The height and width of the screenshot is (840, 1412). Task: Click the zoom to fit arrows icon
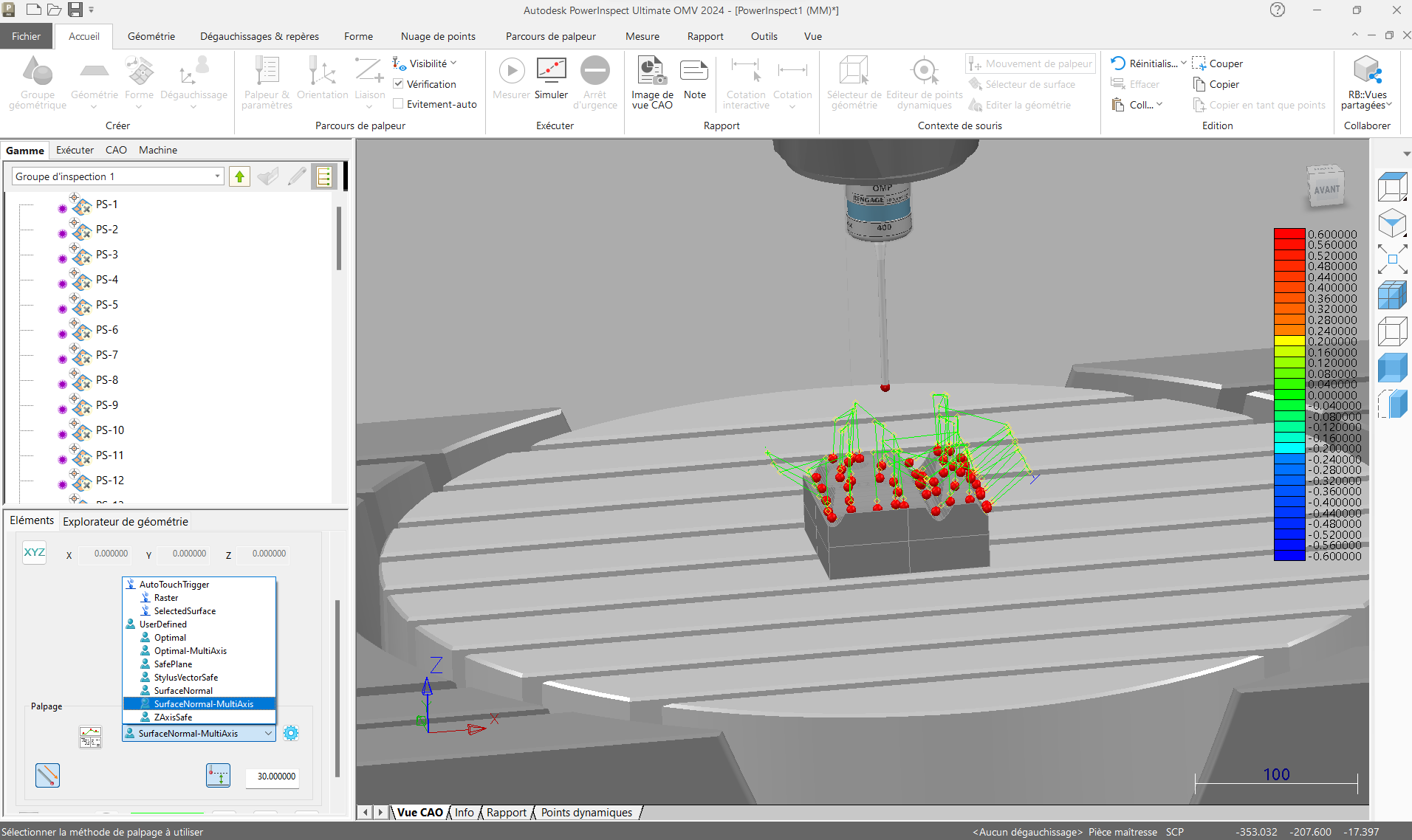[x=1392, y=259]
